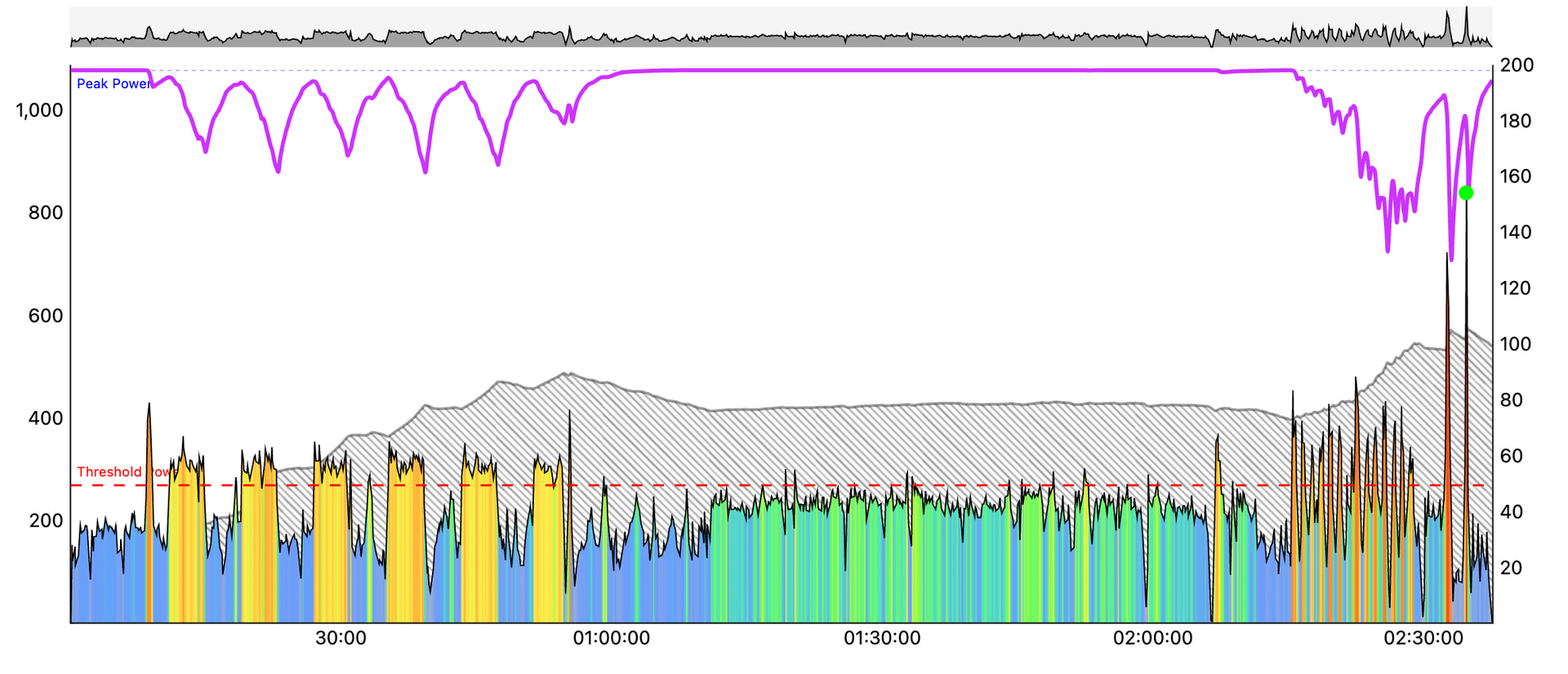Click the 60 label on right axis
This screenshot has height=674, width=1568.
[1511, 456]
